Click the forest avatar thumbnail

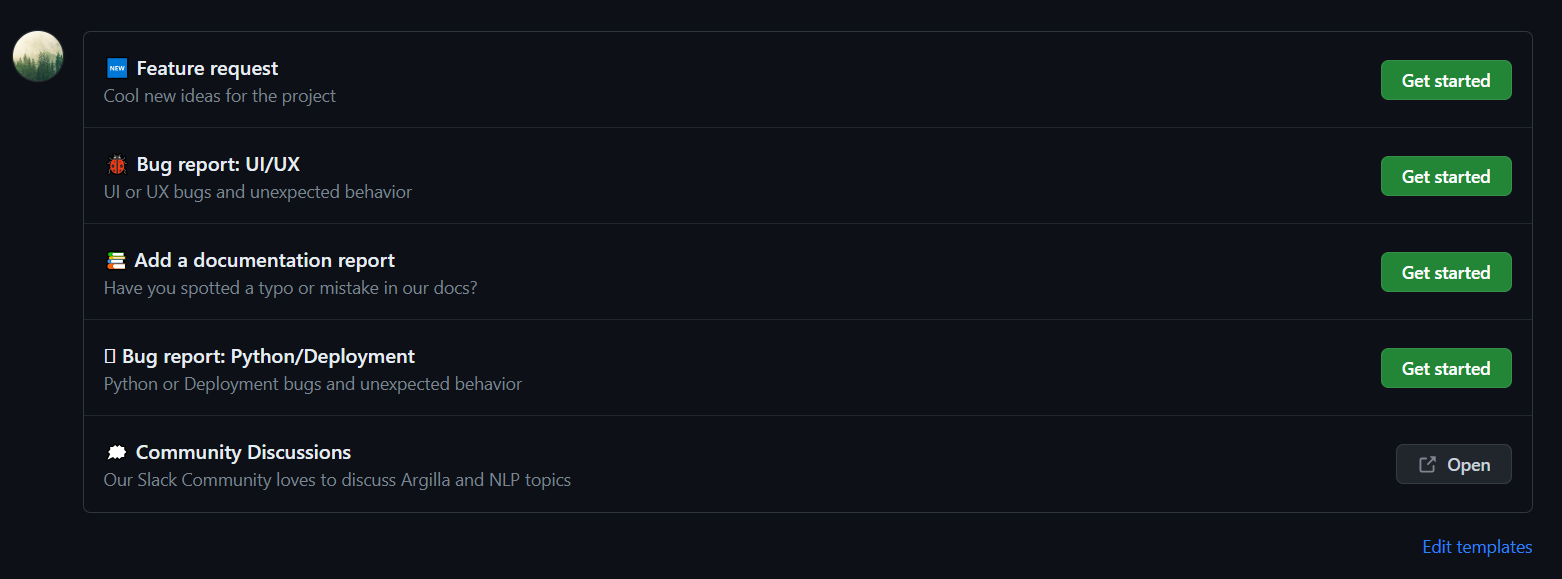click(38, 57)
